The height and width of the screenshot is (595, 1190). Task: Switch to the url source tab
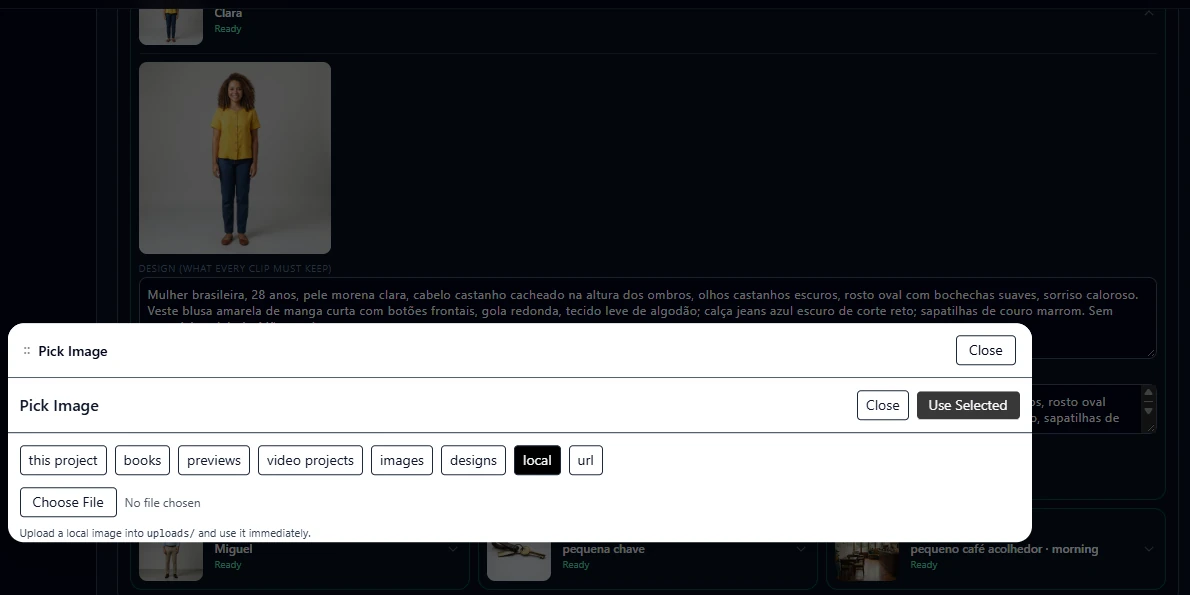(585, 460)
